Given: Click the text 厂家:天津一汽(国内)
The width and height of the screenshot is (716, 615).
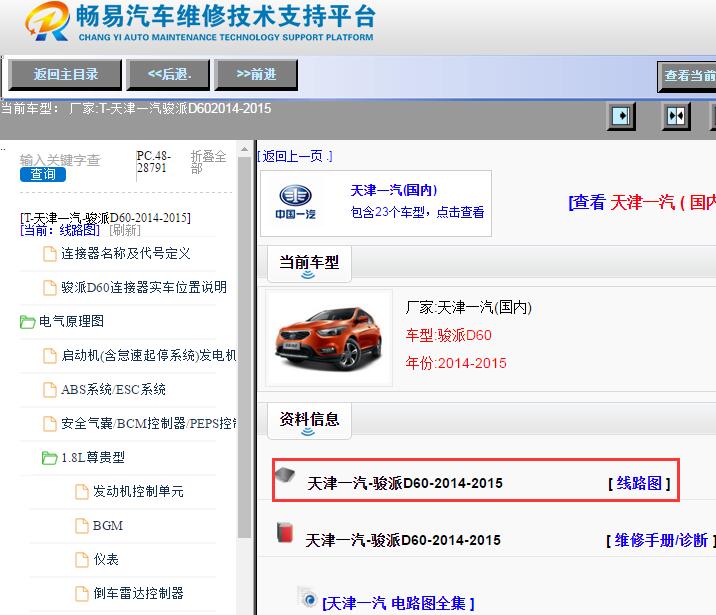Looking at the screenshot, I should tap(469, 307).
